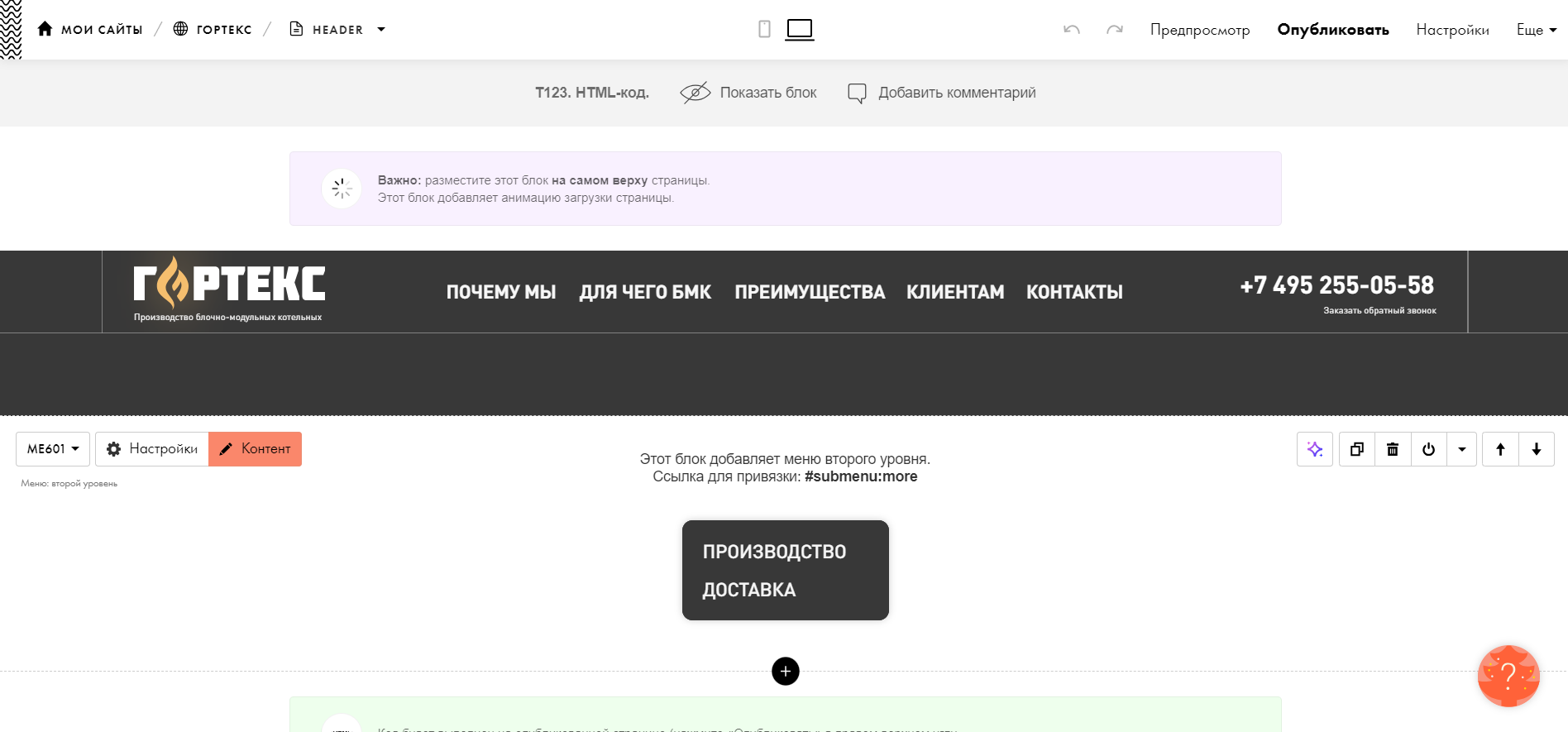Open block Настройки with gear icon
The width and height of the screenshot is (1568, 732).
(152, 449)
